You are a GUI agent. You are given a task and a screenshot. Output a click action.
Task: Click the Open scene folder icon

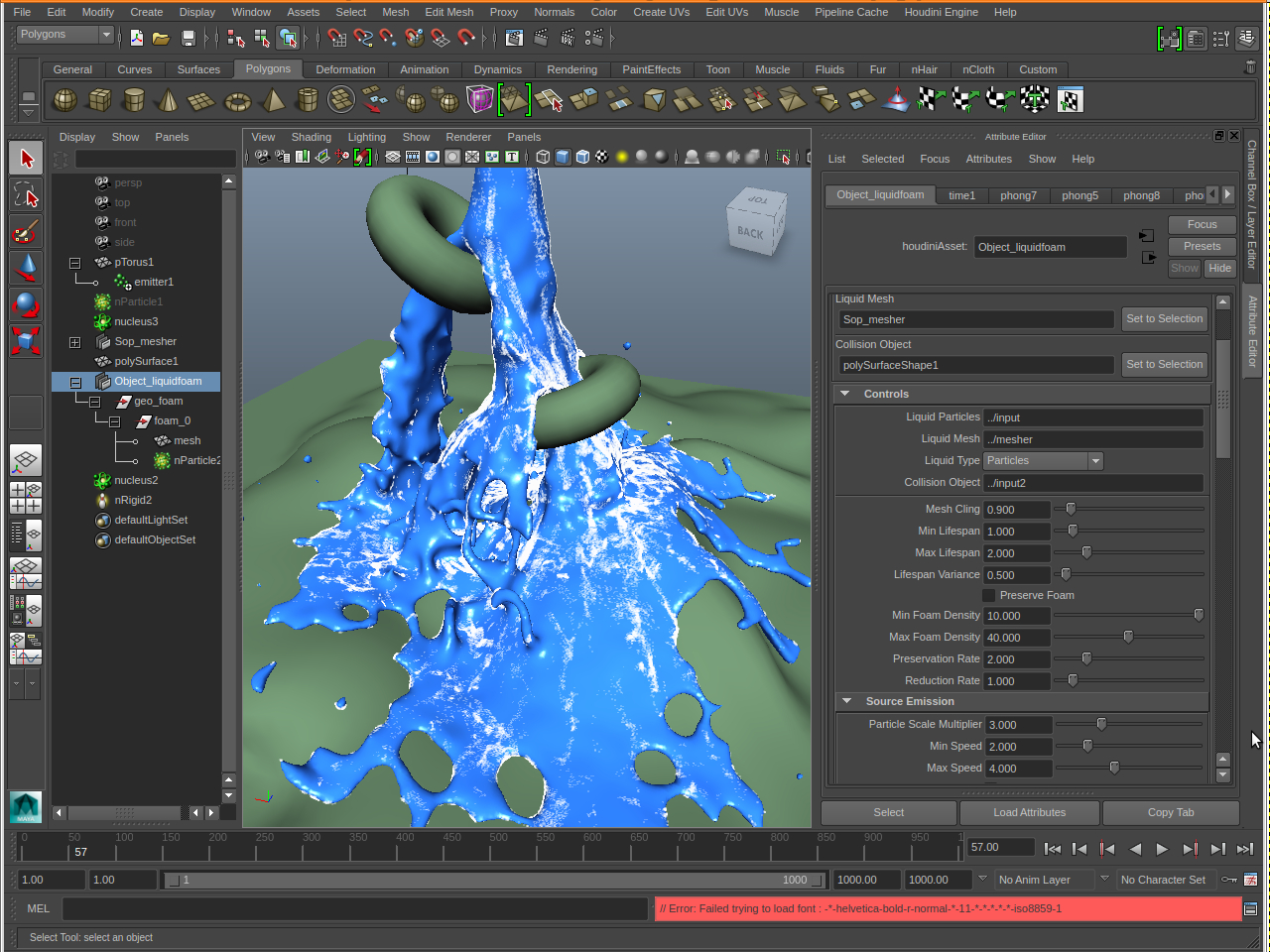[161, 38]
